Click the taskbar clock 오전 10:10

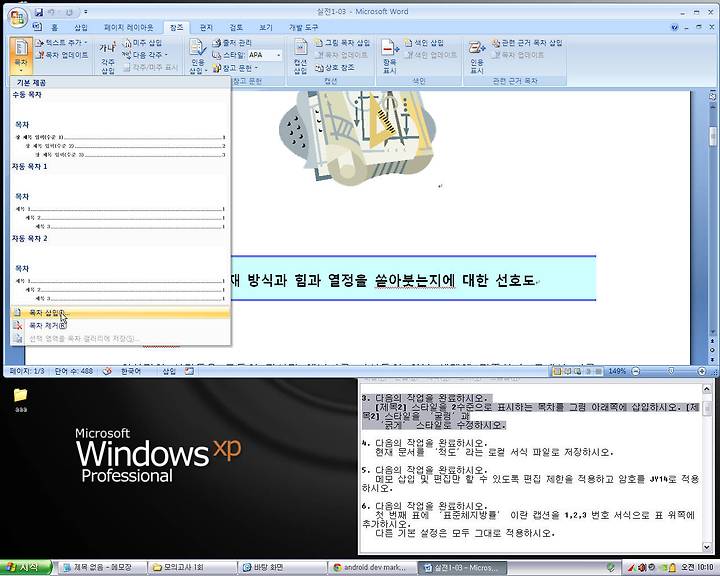coord(697,568)
